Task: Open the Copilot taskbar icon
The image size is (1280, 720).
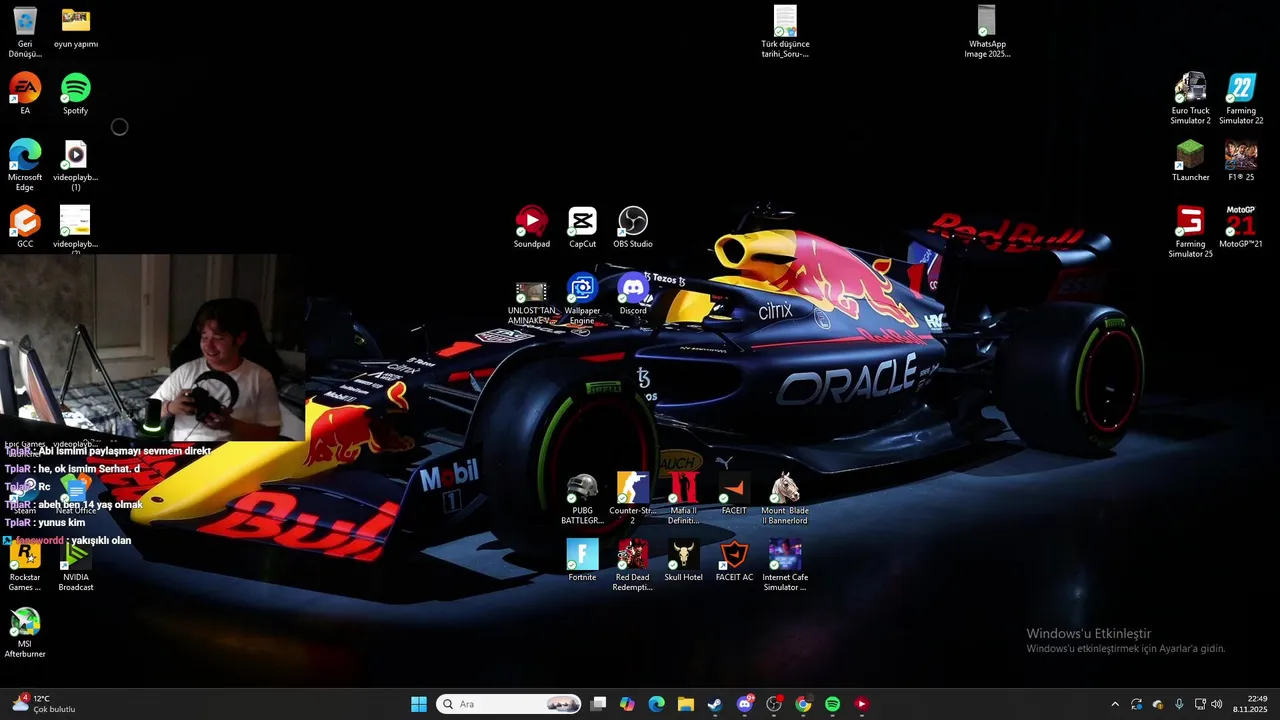Action: pyautogui.click(x=627, y=704)
